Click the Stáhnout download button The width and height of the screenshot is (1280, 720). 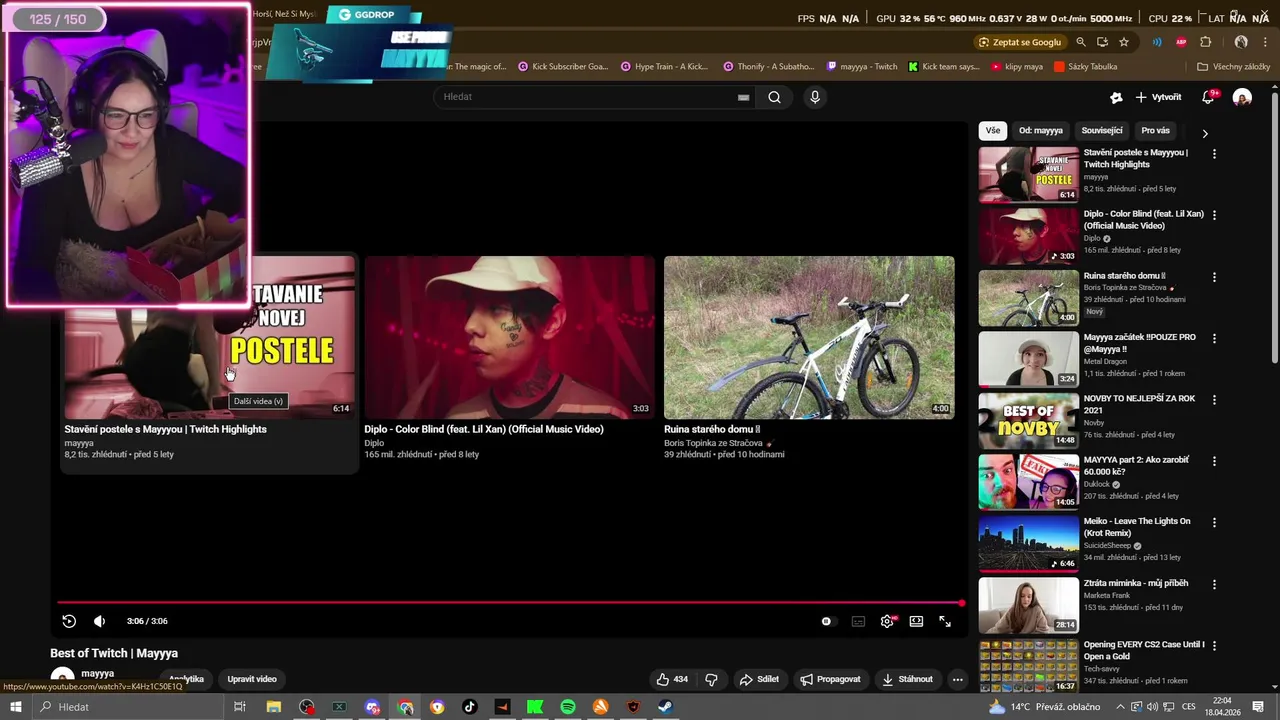[907, 679]
